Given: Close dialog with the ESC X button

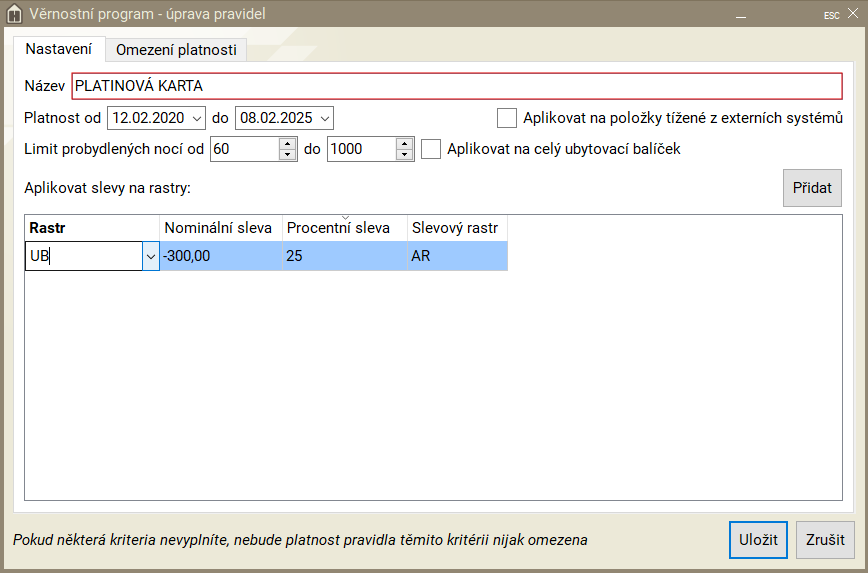Looking at the screenshot, I should pyautogui.click(x=842, y=15).
